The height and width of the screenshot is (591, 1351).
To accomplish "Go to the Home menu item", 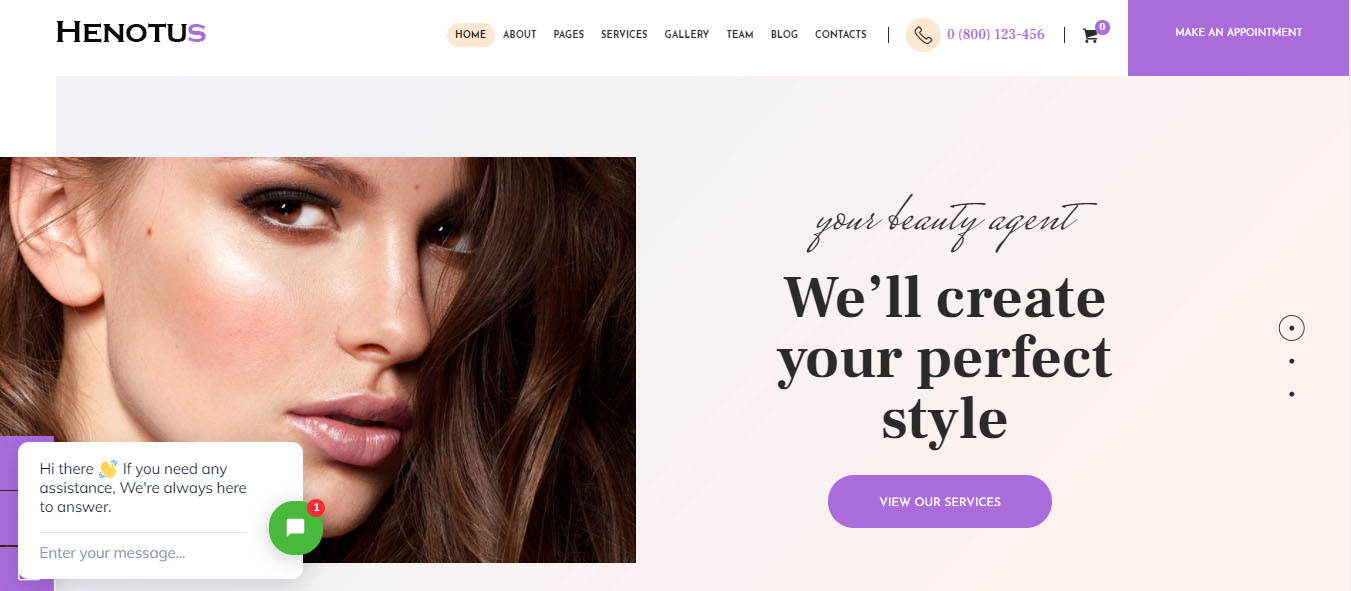I will pos(470,35).
